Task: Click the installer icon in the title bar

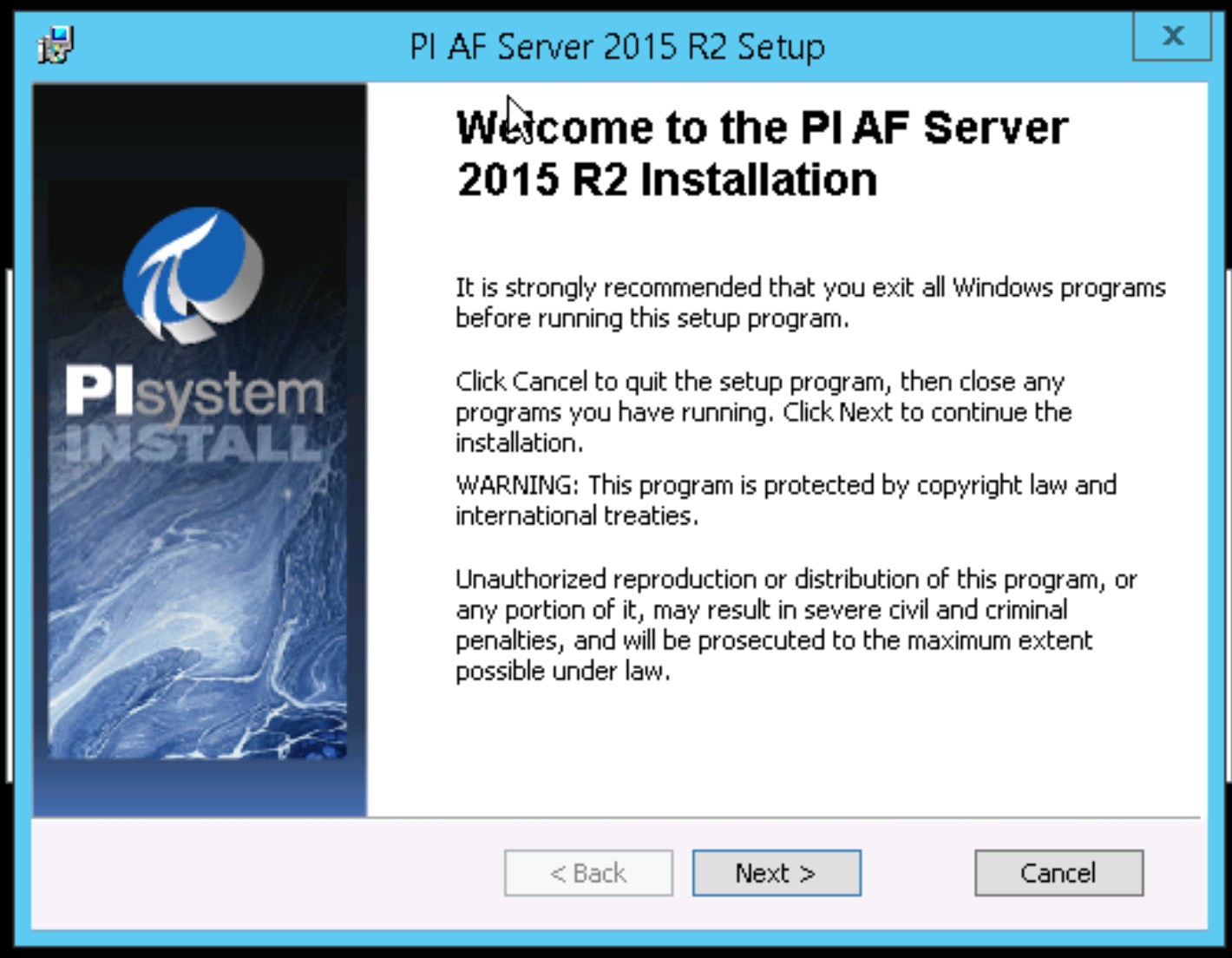Action: 56,45
